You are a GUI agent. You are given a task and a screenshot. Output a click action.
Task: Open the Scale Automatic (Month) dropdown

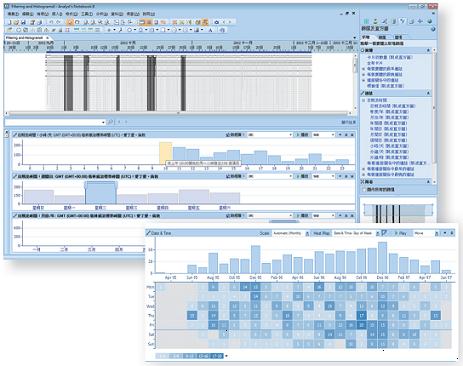(291, 233)
